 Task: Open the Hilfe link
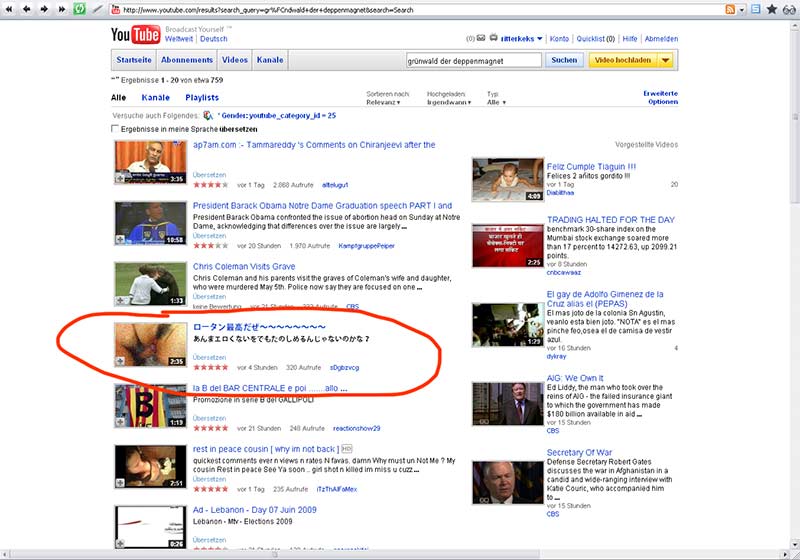coord(630,39)
